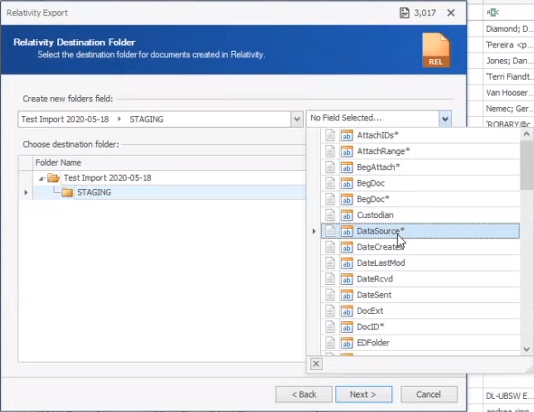Select AttachRange* in the field list
Viewport: 534px width, 412px height.
click(x=420, y=151)
